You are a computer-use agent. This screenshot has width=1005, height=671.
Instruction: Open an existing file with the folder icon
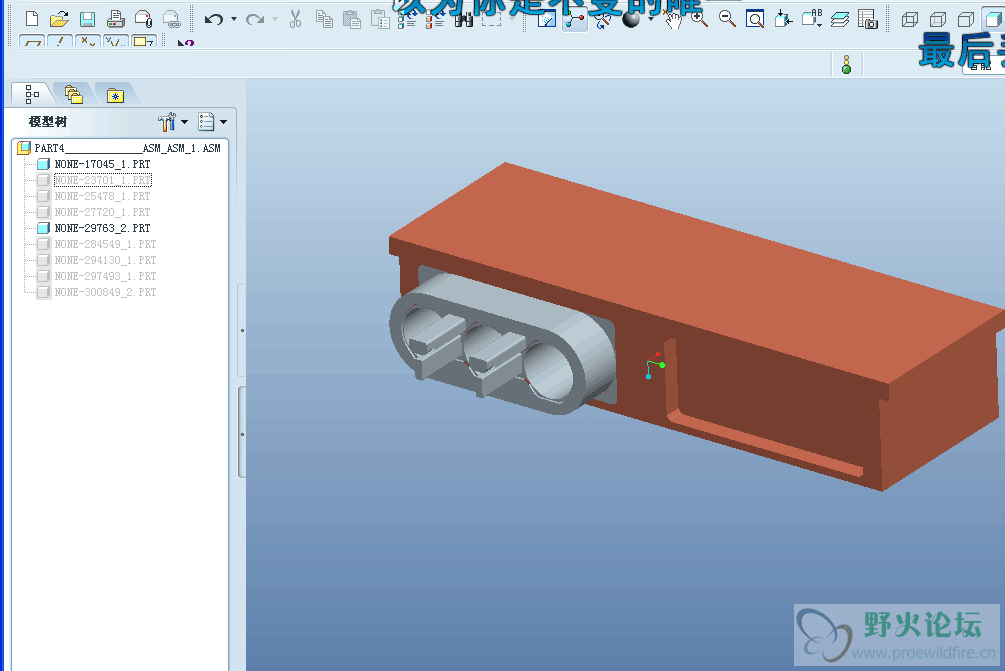[x=59, y=19]
